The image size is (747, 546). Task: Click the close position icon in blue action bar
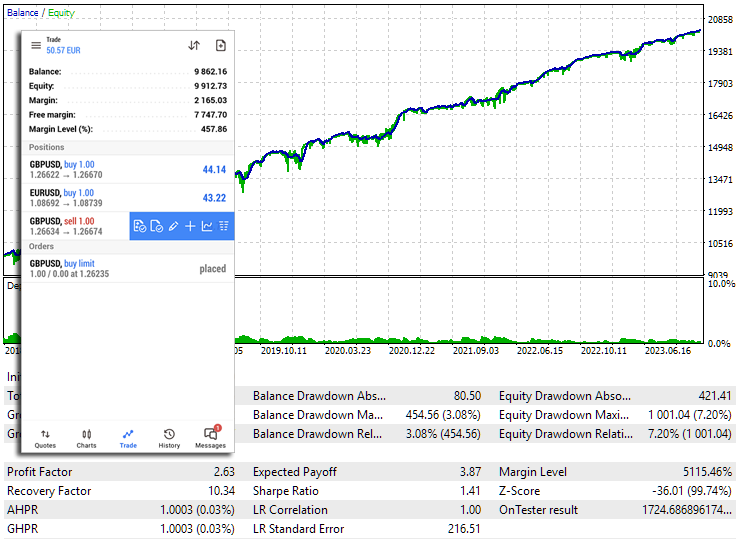point(140,227)
